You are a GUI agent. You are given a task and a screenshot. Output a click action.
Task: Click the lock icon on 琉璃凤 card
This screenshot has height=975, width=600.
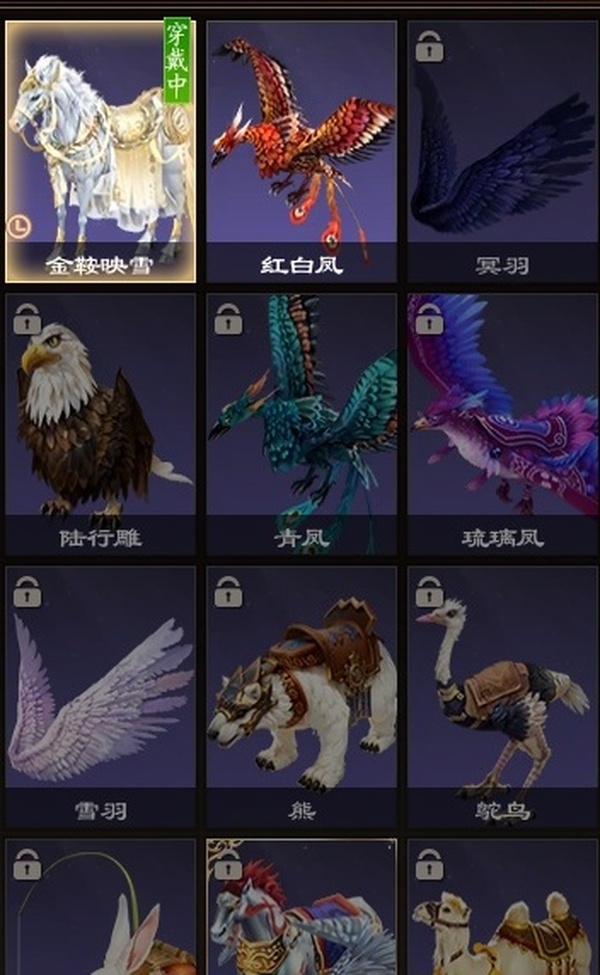point(430,319)
